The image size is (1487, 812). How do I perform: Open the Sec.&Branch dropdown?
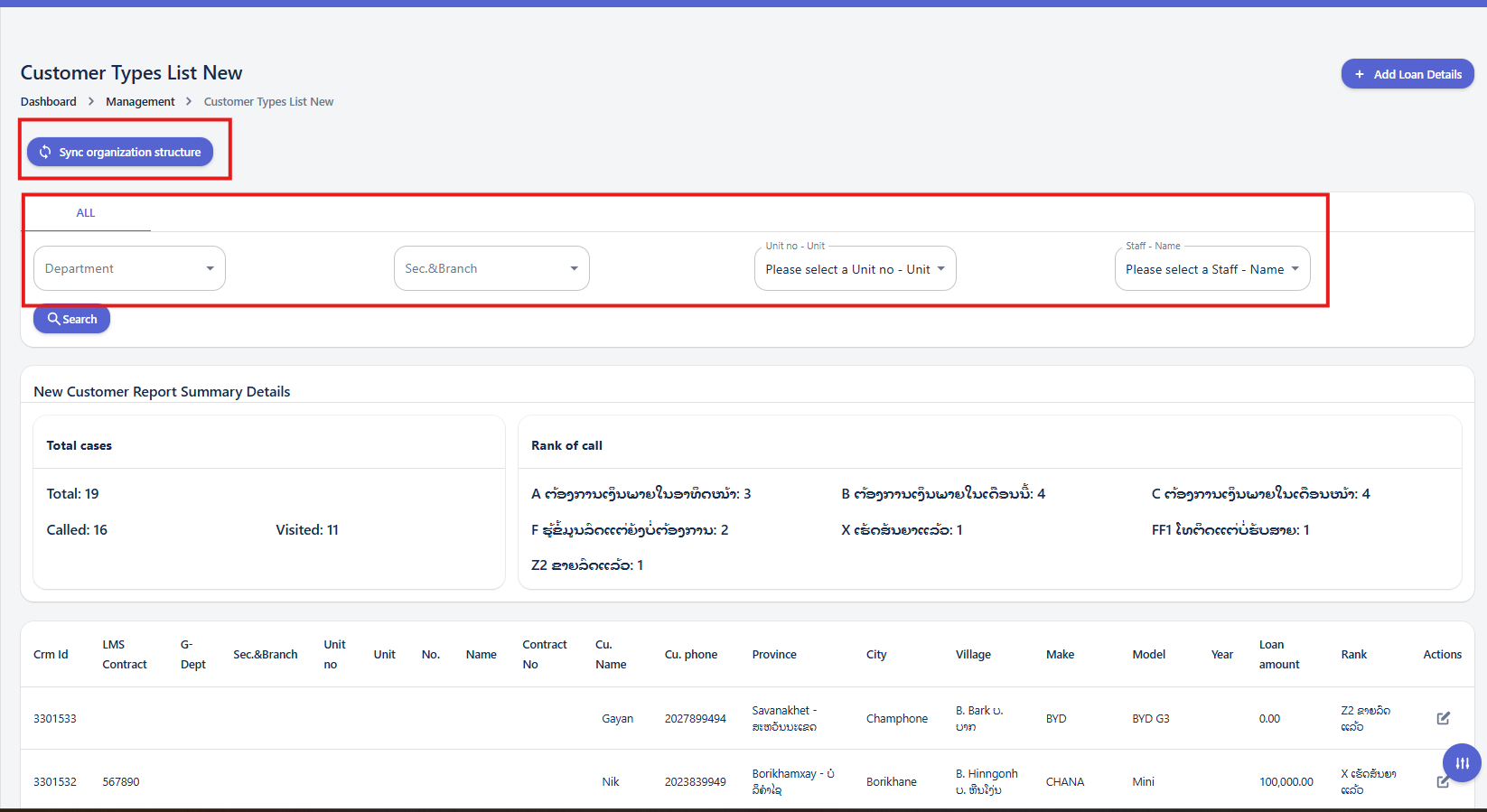(x=491, y=268)
